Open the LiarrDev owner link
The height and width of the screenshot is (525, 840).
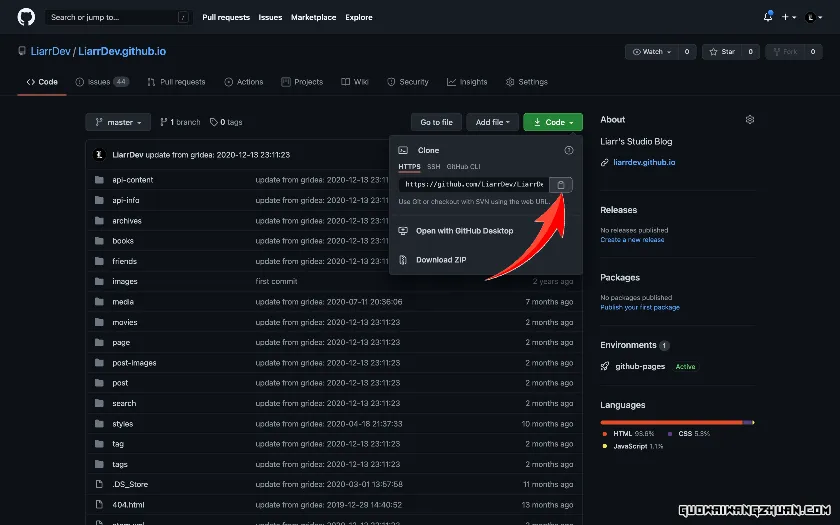click(50, 51)
